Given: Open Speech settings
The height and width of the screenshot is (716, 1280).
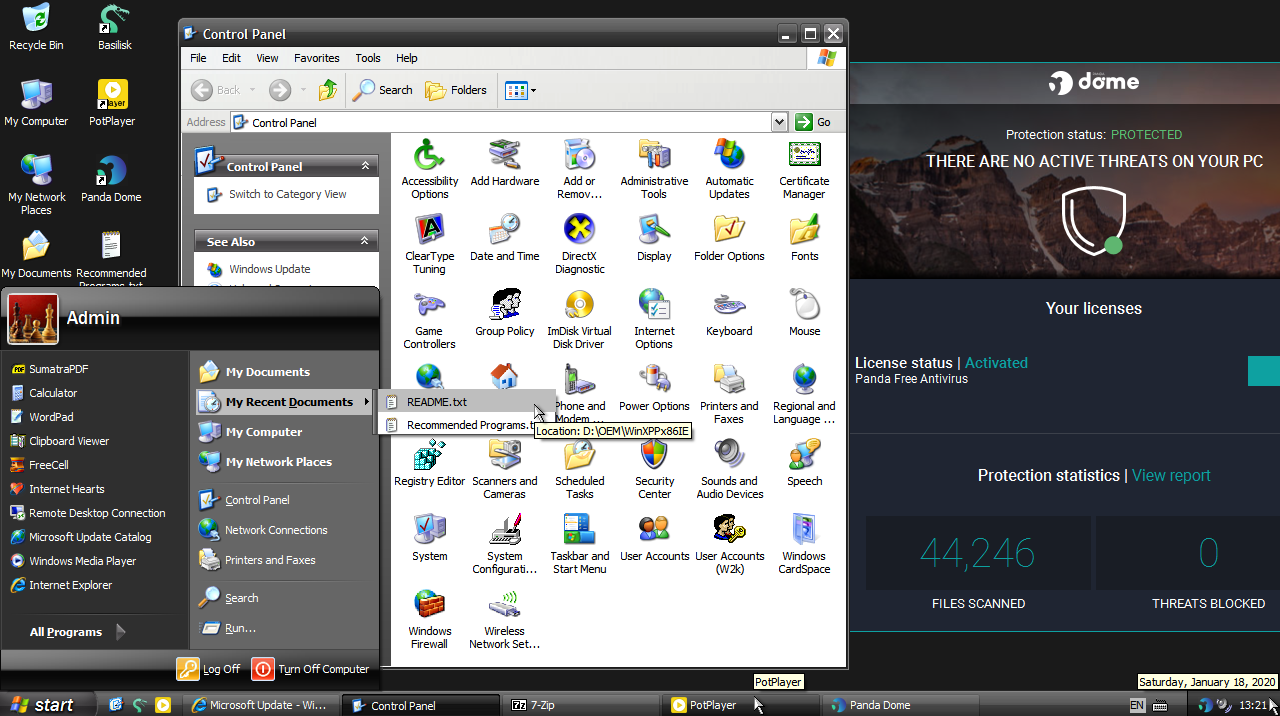Looking at the screenshot, I should tap(804, 463).
